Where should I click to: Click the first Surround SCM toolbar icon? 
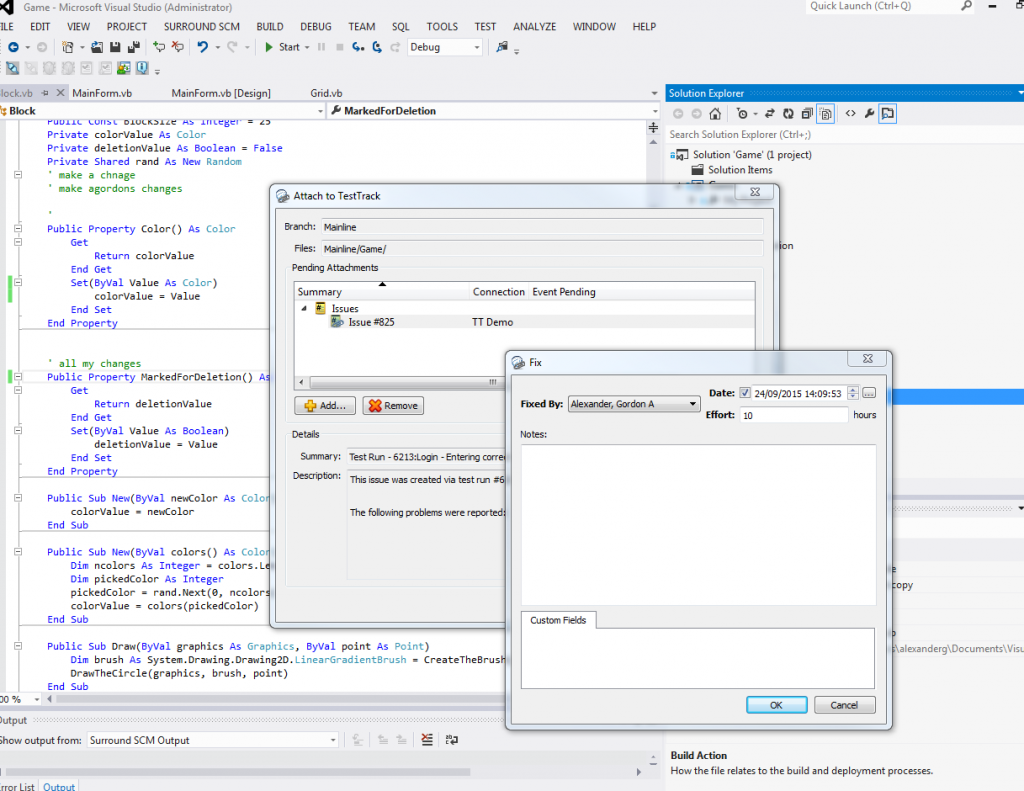click(x=12, y=68)
